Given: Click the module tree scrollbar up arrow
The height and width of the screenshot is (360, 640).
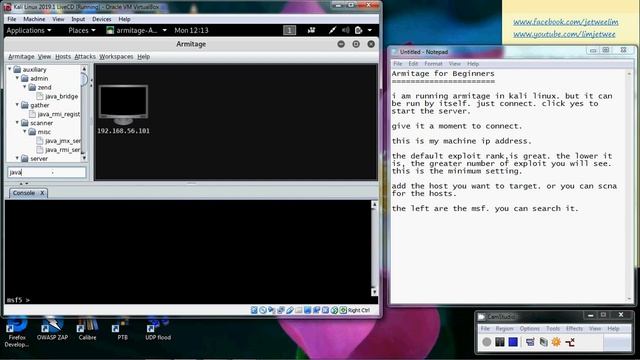Looking at the screenshot, I should click(84, 69).
